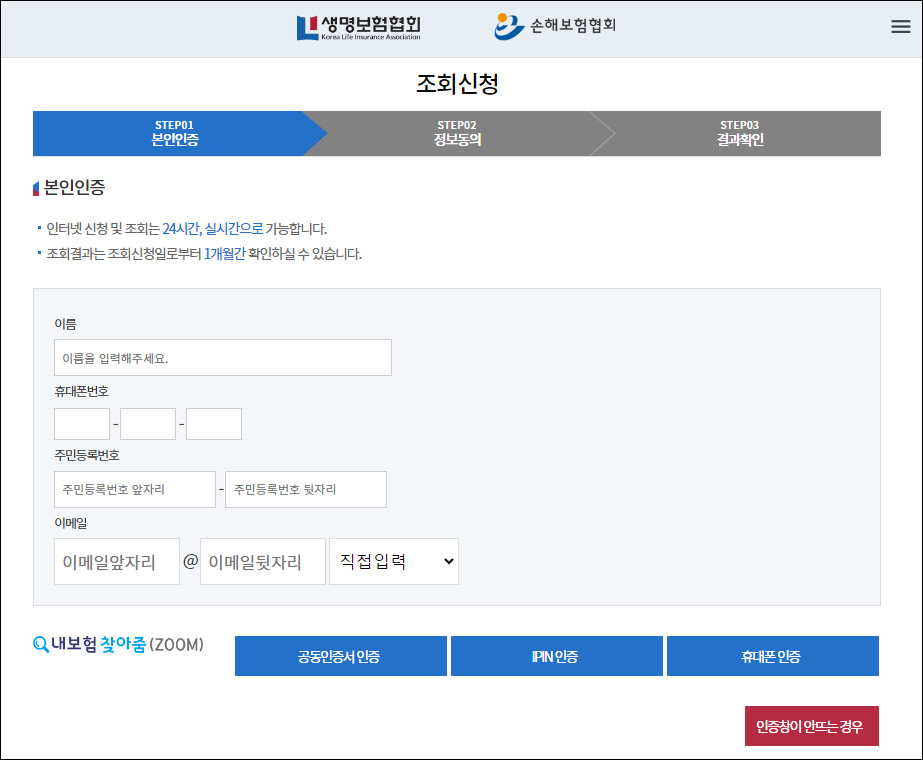Click the 이름 name input field
Viewport: 923px width, 760px height.
[222, 357]
